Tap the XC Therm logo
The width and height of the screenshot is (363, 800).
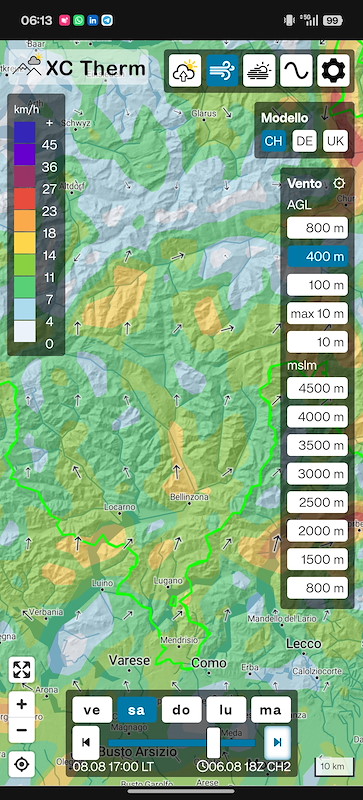click(79, 68)
